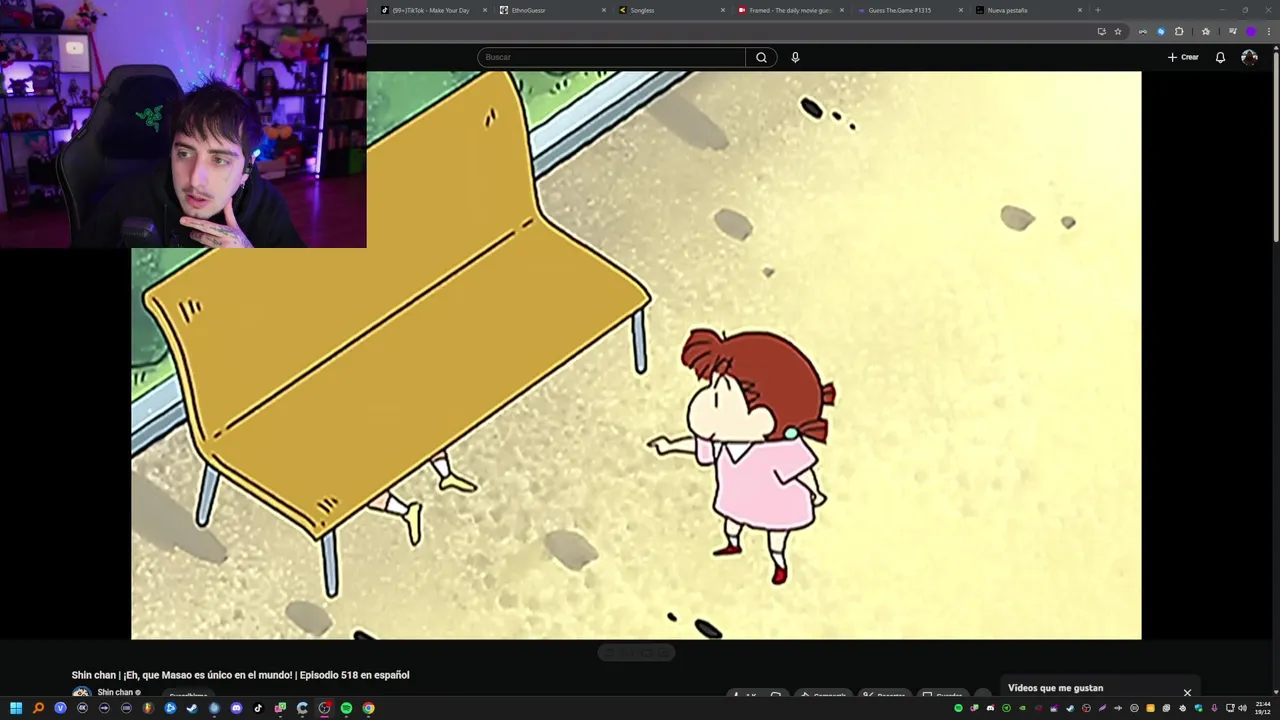Screen dimensions: 1280x720
Task: Focus the Buscar search field
Action: pyautogui.click(x=611, y=57)
